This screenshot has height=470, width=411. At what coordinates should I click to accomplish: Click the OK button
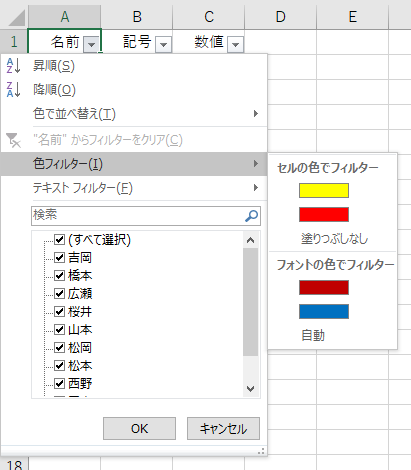click(139, 429)
